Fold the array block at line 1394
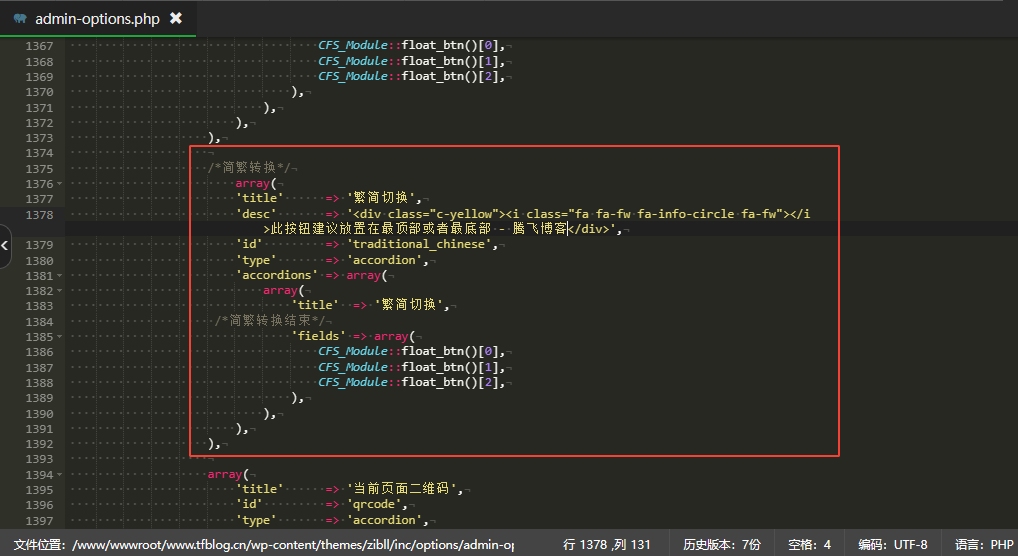The image size is (1018, 556). (59, 475)
